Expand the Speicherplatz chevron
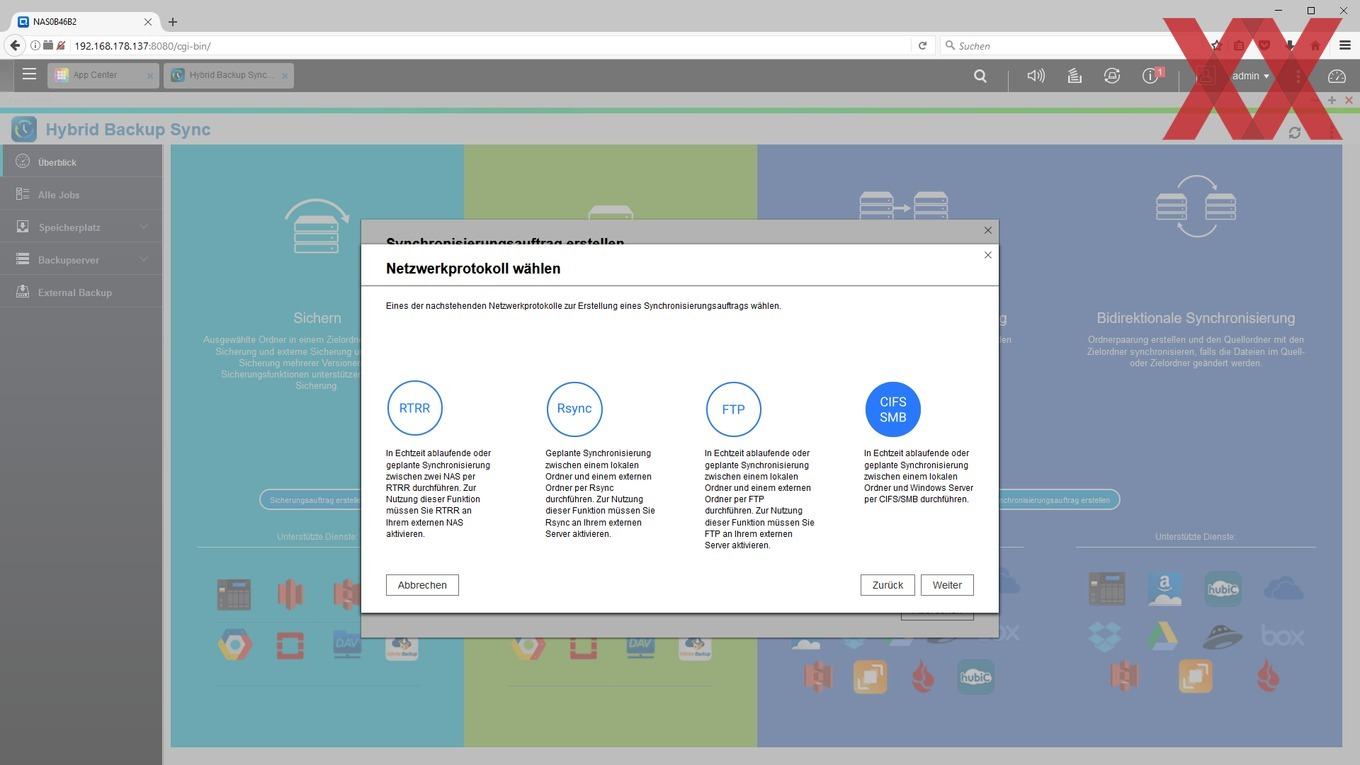The image size is (1360, 765). [x=144, y=227]
